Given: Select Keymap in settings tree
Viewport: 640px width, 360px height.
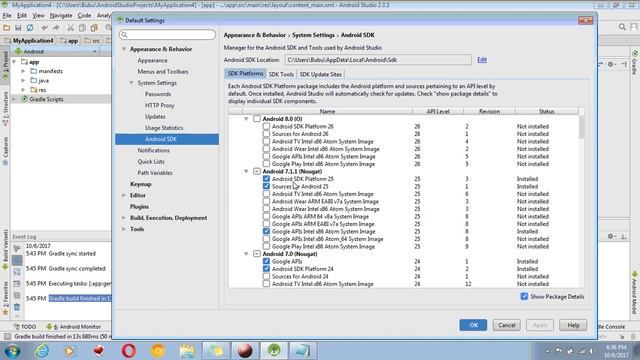Looking at the screenshot, I should (x=140, y=184).
